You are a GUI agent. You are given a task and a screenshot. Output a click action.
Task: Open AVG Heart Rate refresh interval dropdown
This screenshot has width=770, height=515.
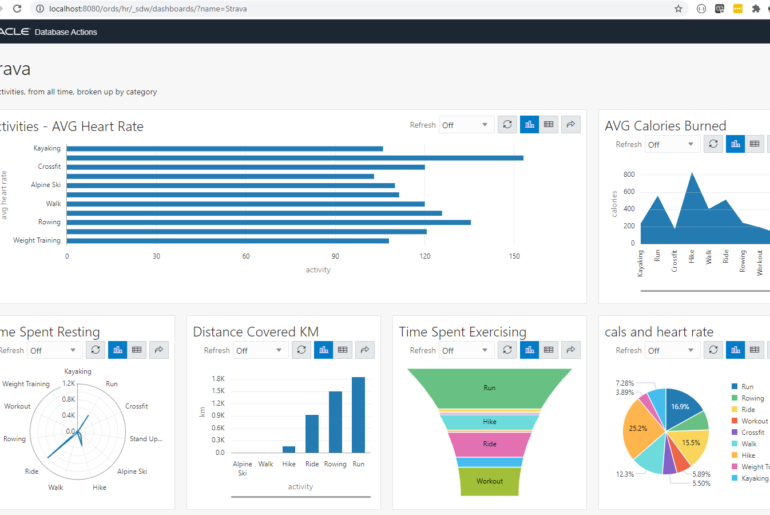tap(466, 125)
